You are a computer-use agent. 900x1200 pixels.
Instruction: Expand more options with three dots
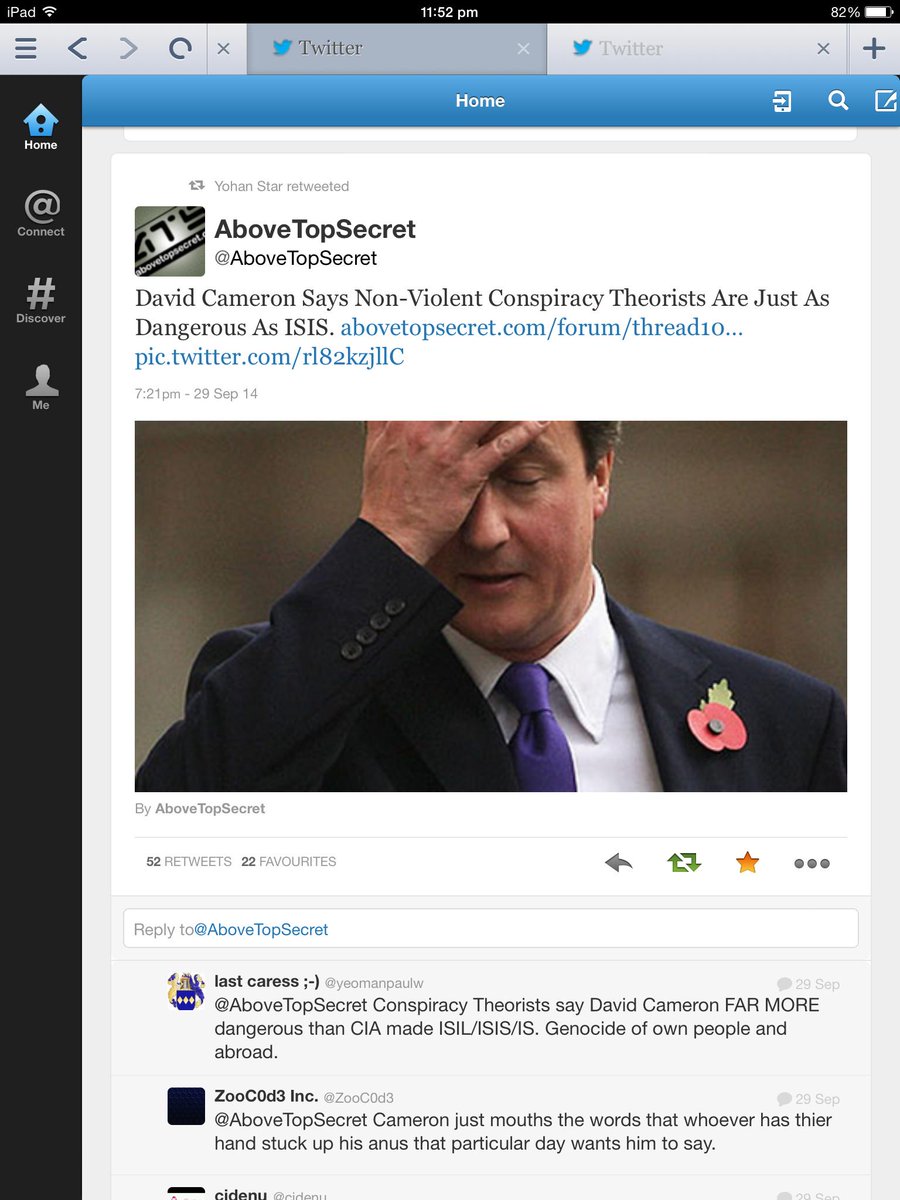click(x=811, y=863)
